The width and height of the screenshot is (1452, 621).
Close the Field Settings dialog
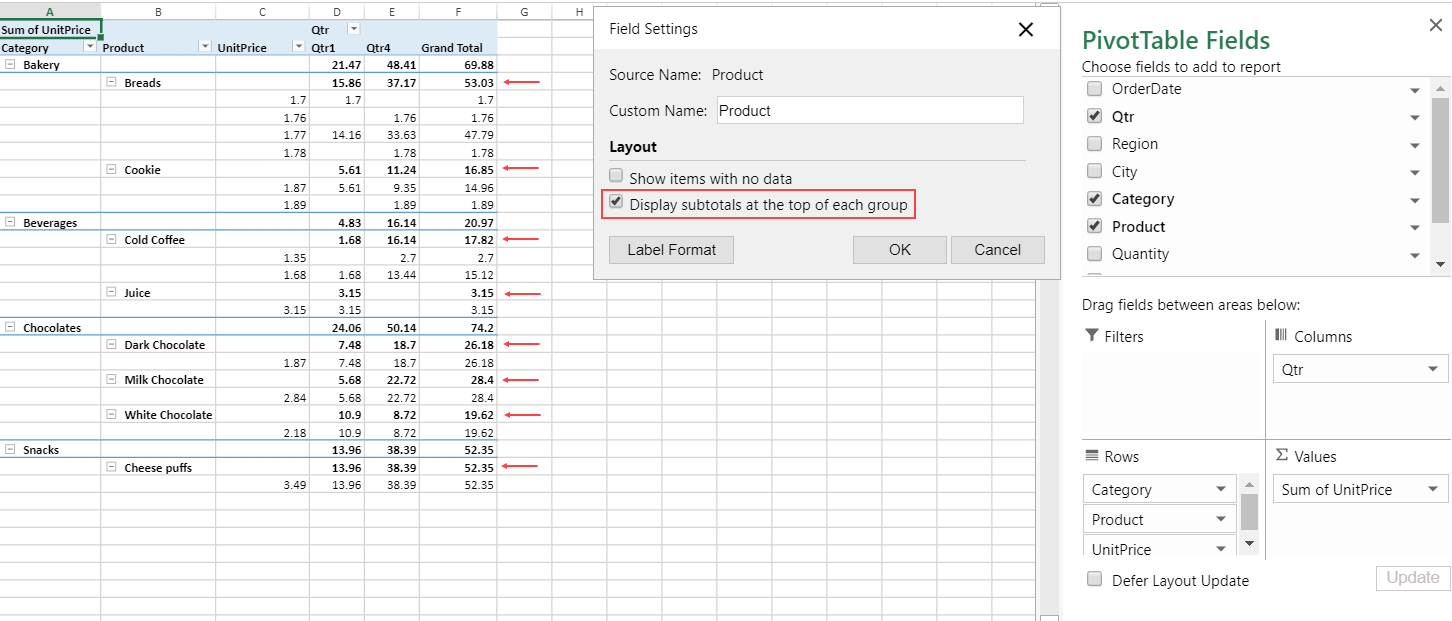pyautogui.click(x=1025, y=30)
